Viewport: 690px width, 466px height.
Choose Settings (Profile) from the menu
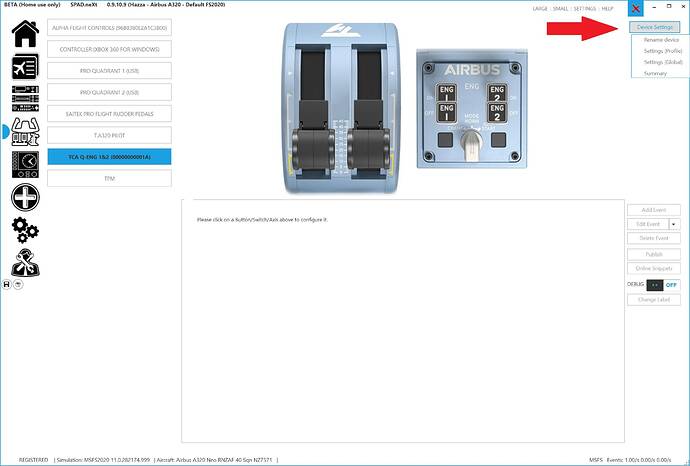click(663, 51)
